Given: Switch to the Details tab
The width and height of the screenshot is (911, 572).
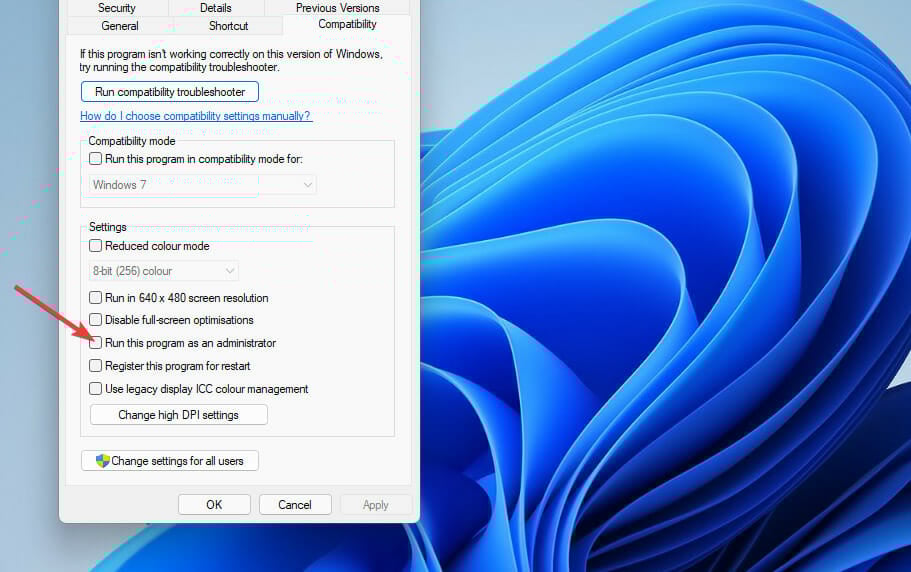Looking at the screenshot, I should (x=216, y=8).
